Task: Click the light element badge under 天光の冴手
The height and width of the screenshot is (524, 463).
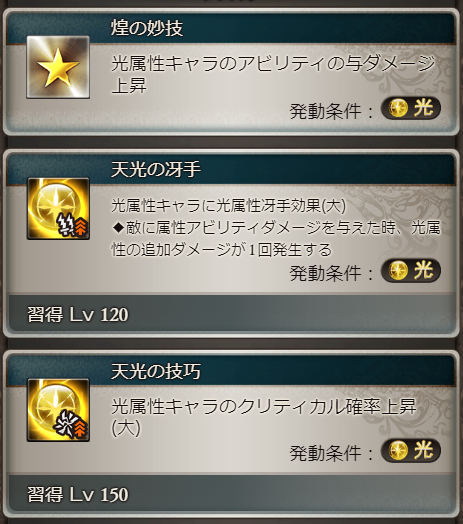Action: [411, 270]
